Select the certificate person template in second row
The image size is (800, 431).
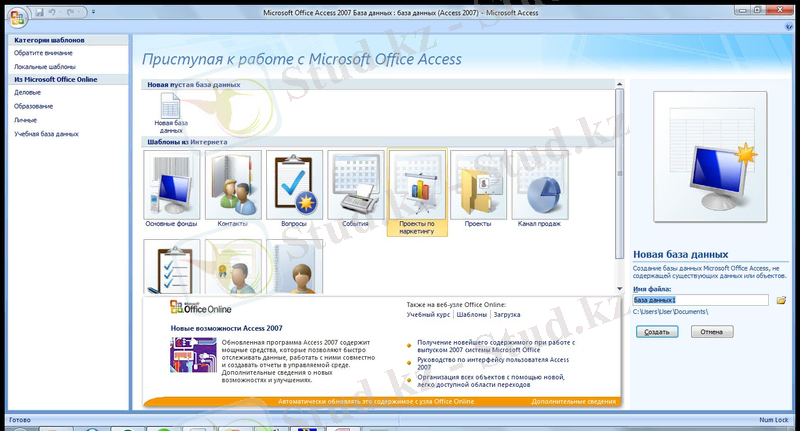[x=233, y=267]
